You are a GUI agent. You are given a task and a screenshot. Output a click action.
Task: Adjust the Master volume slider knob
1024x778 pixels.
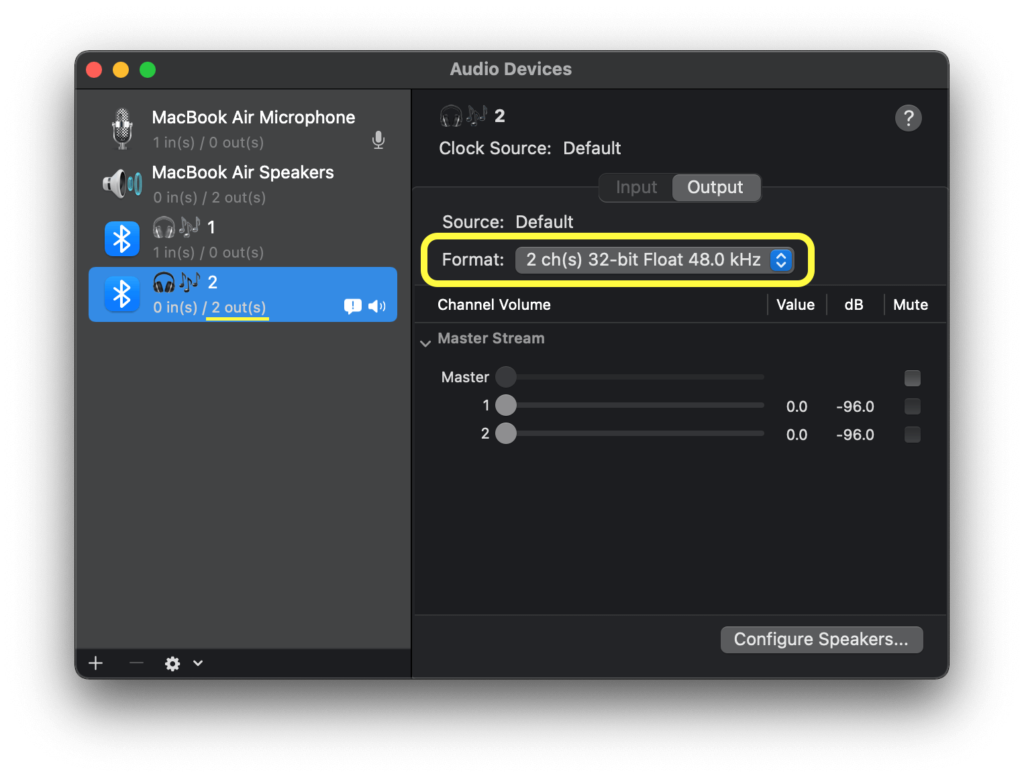point(505,376)
